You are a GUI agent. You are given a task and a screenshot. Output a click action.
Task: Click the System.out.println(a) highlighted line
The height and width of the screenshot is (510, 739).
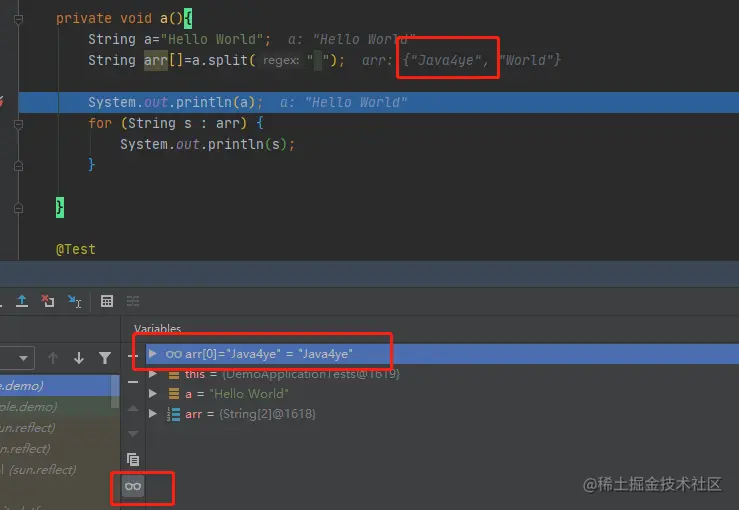coord(378,102)
